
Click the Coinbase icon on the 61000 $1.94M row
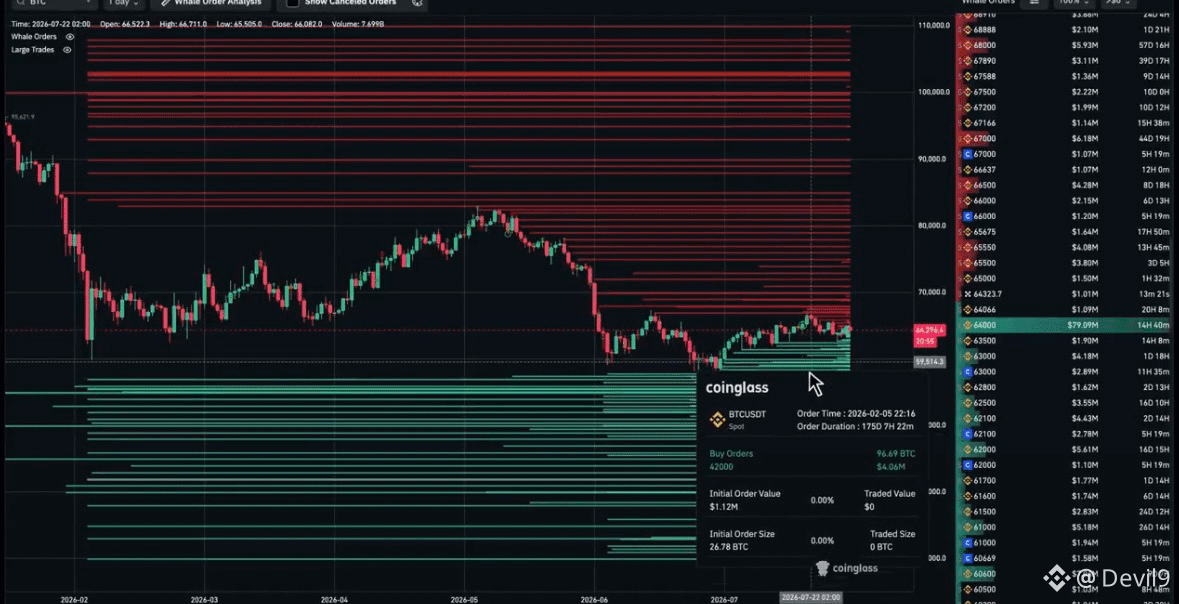(x=968, y=542)
